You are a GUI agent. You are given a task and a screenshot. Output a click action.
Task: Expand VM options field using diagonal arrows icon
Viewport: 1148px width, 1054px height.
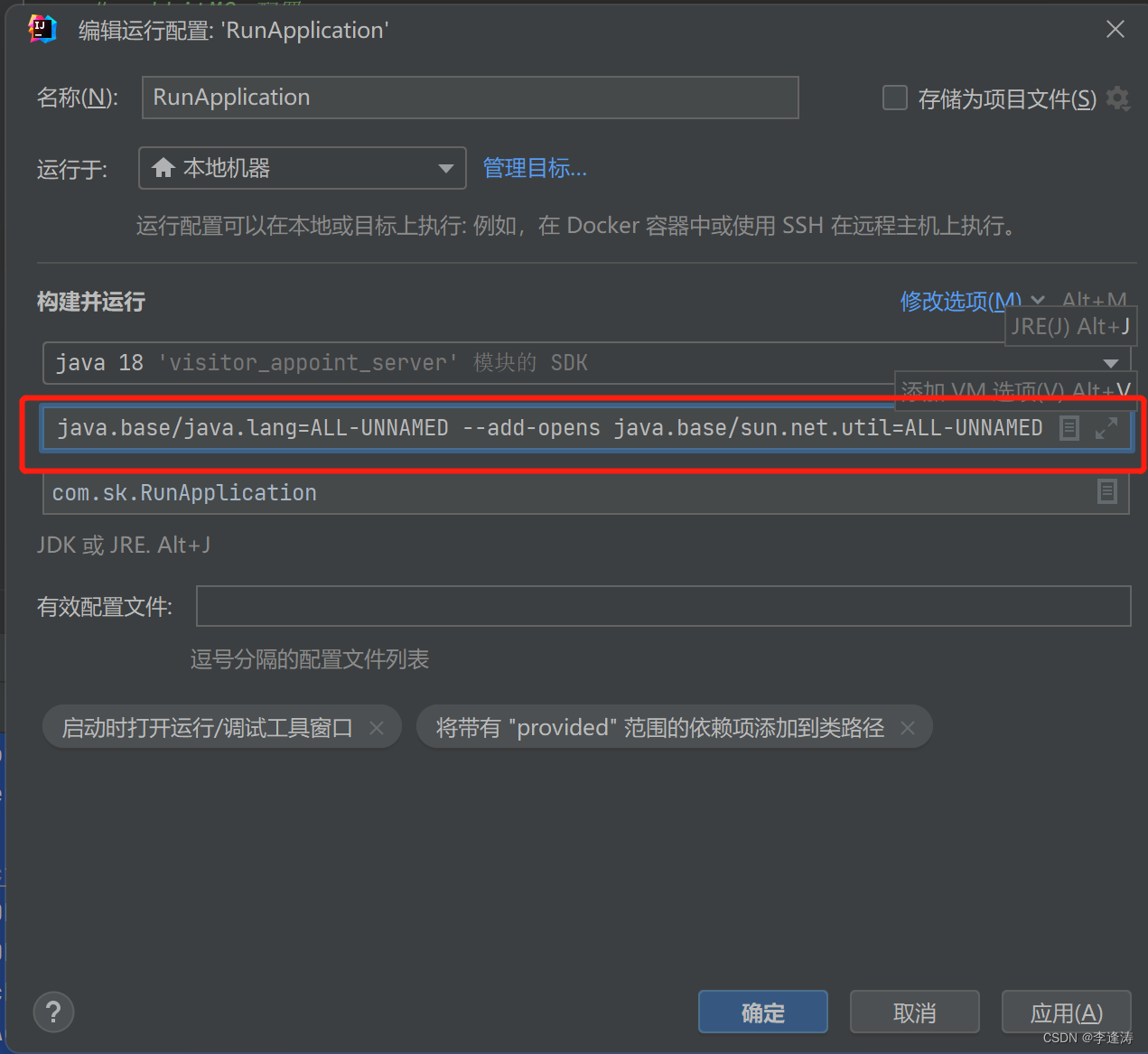click(1106, 427)
